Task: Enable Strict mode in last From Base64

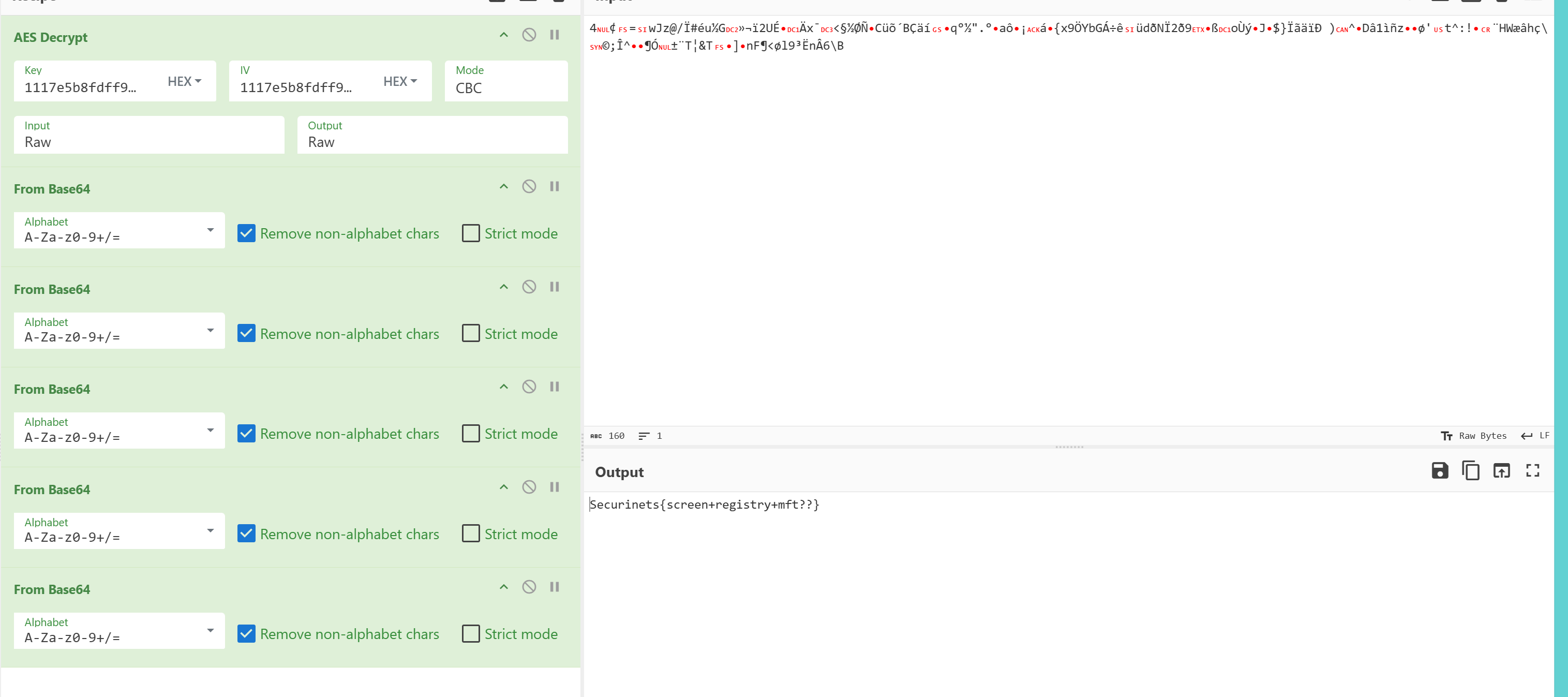Action: tap(471, 634)
